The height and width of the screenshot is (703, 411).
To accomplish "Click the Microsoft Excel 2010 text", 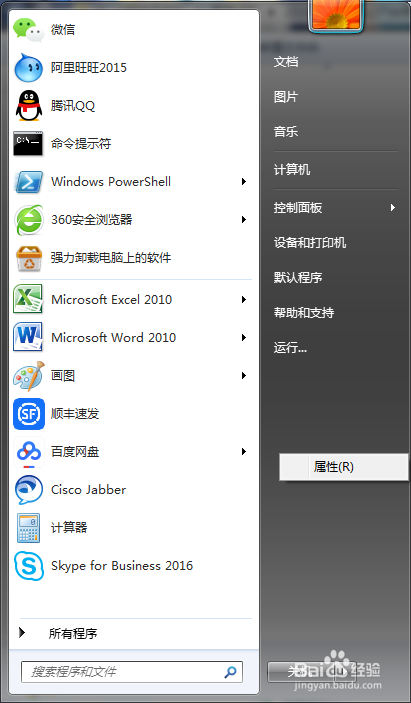I will click(112, 299).
